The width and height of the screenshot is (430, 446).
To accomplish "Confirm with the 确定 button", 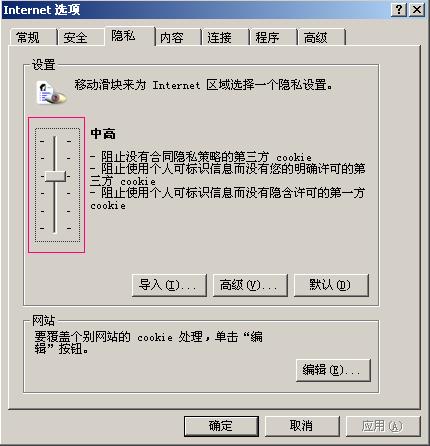I will (x=221, y=426).
